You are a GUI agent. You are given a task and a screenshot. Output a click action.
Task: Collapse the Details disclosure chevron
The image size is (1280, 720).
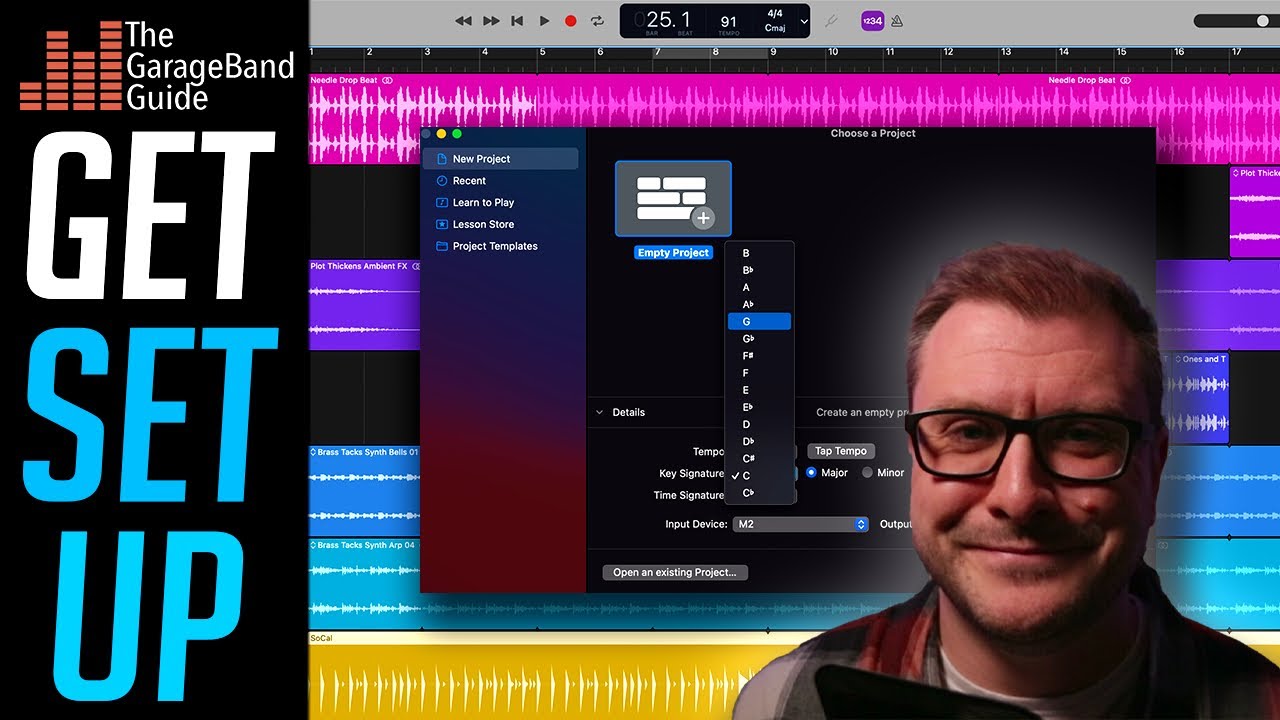pyautogui.click(x=599, y=412)
